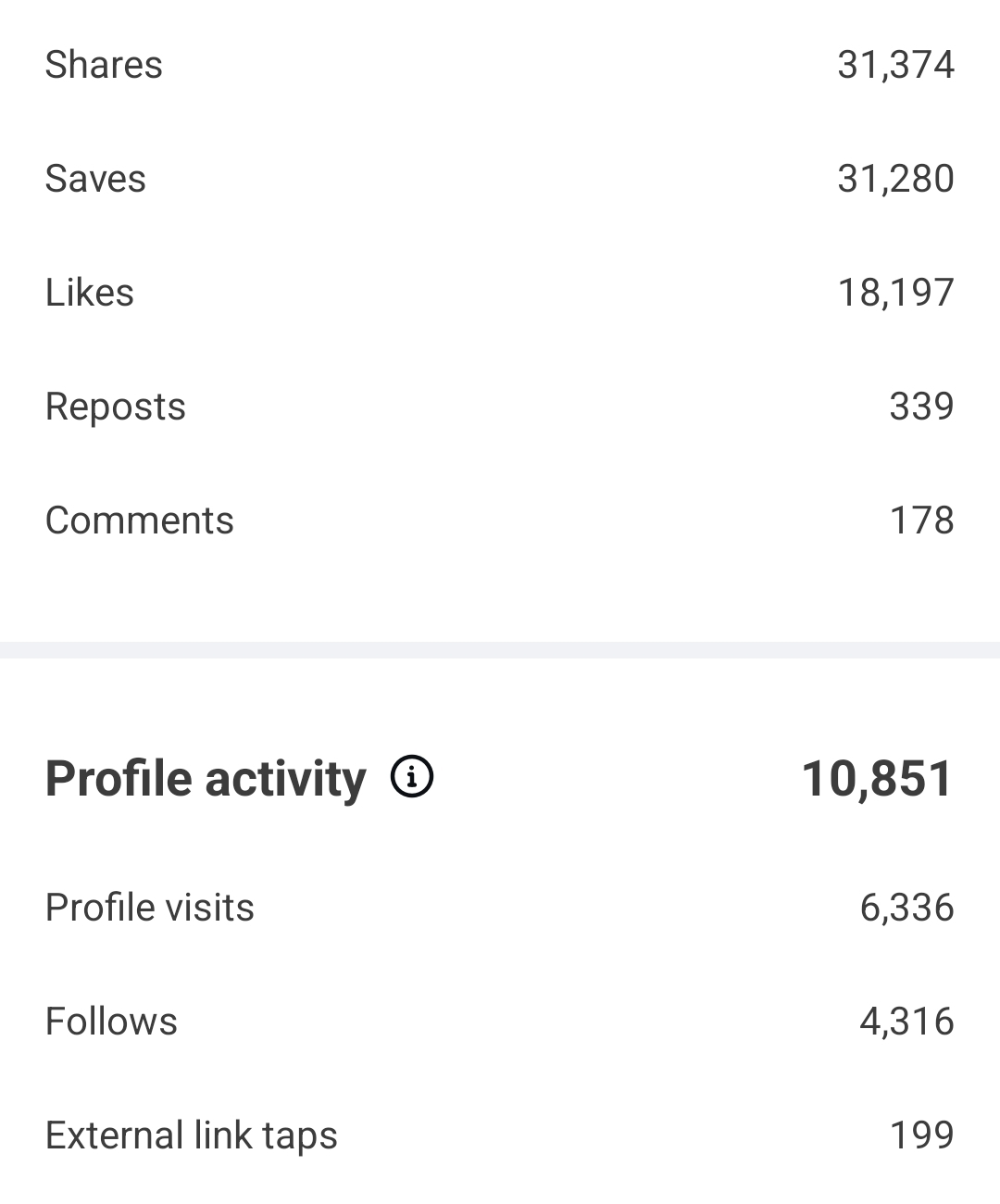
Task: Click the Shares count 31,374
Action: point(895,65)
